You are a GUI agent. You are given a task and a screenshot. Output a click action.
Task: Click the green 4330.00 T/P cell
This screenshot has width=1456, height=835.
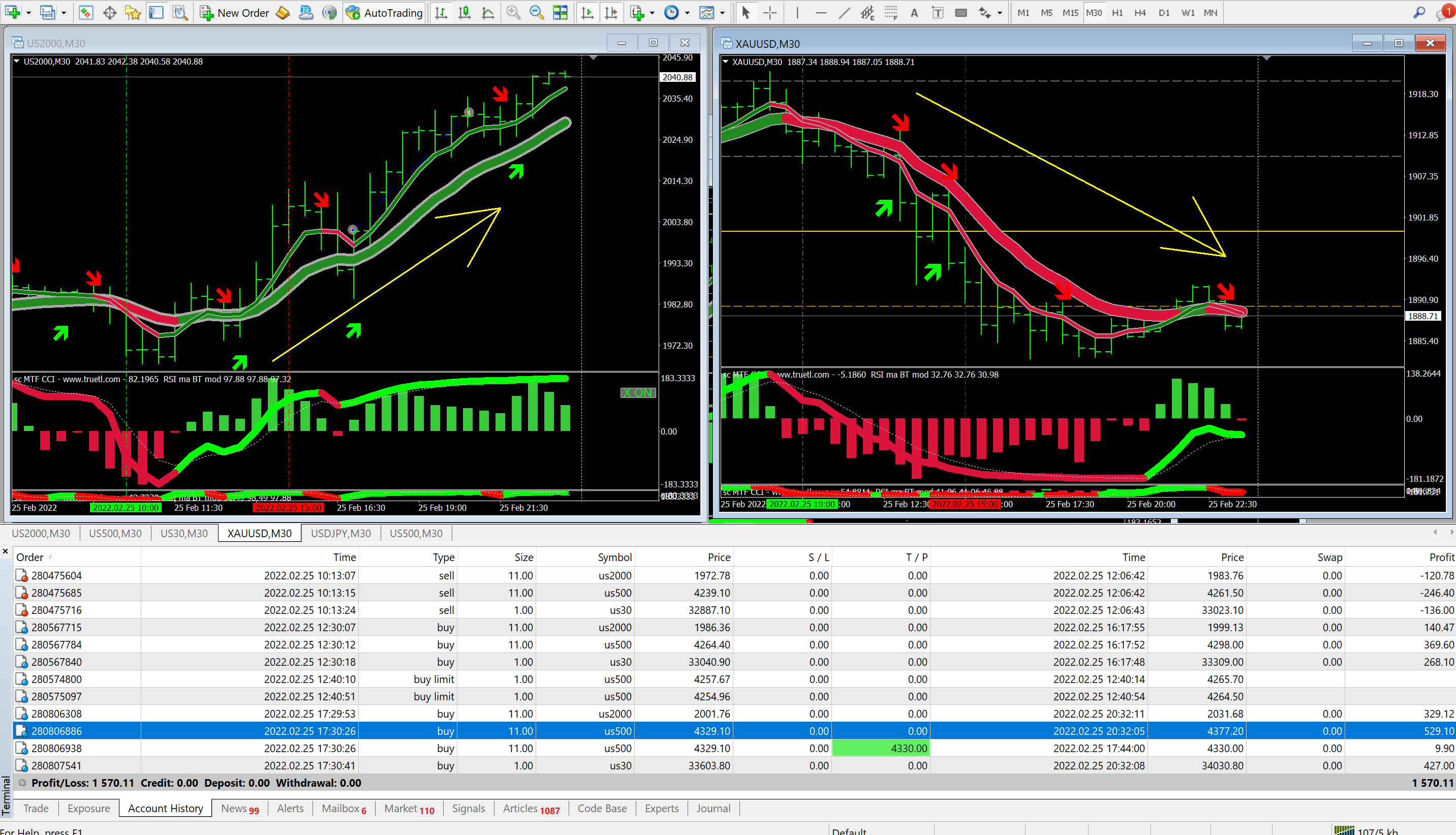880,749
